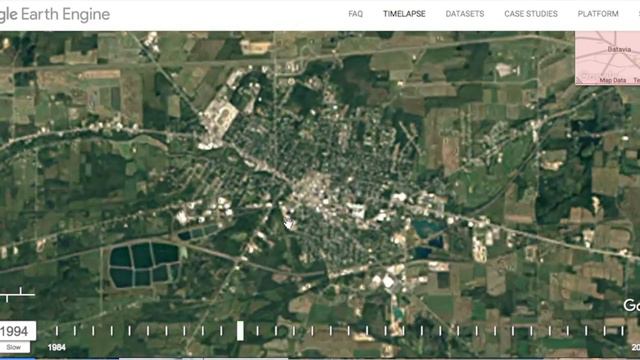Grab the timeline slider handle at 1994
Viewport: 640px width, 360px height.
click(x=240, y=330)
